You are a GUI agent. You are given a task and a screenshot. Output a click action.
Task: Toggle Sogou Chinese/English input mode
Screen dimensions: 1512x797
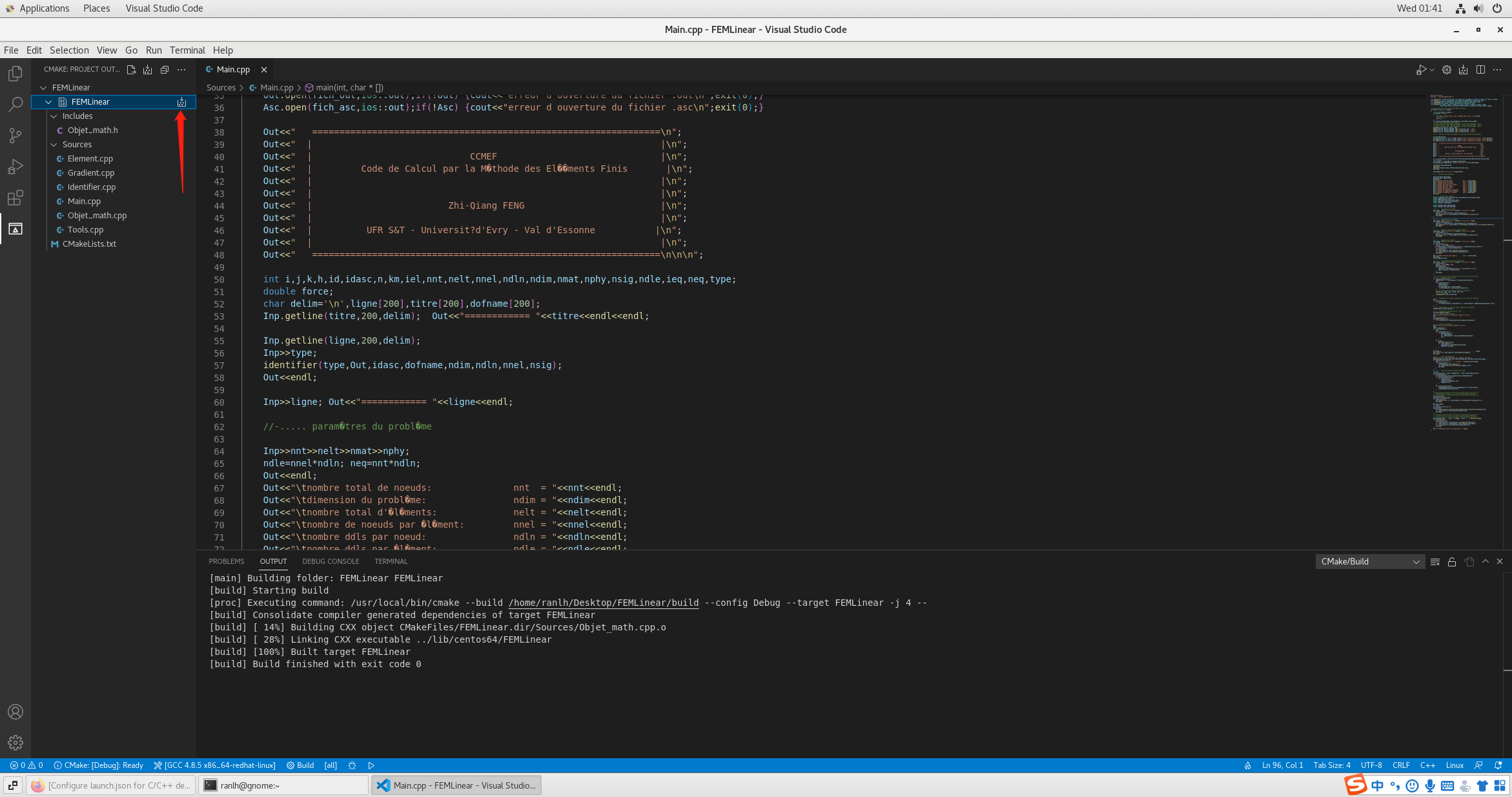coord(1378,785)
